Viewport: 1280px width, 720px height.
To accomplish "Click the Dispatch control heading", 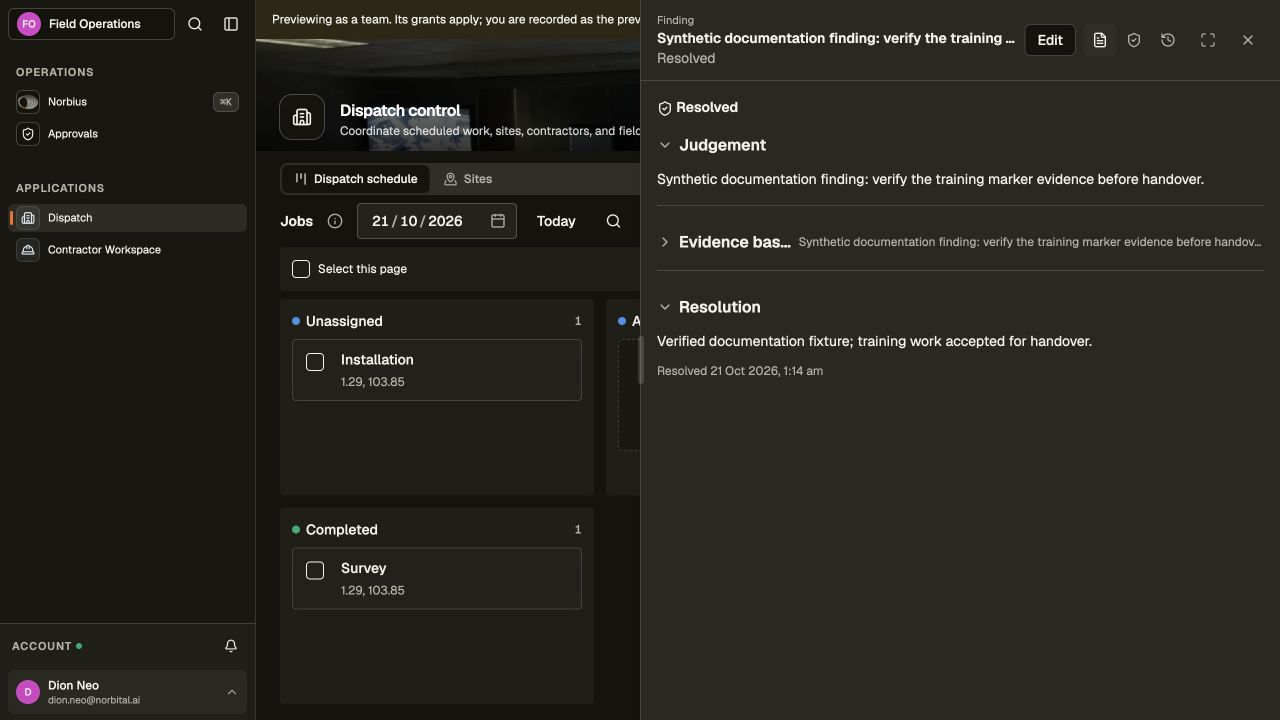I will pyautogui.click(x=400, y=111).
